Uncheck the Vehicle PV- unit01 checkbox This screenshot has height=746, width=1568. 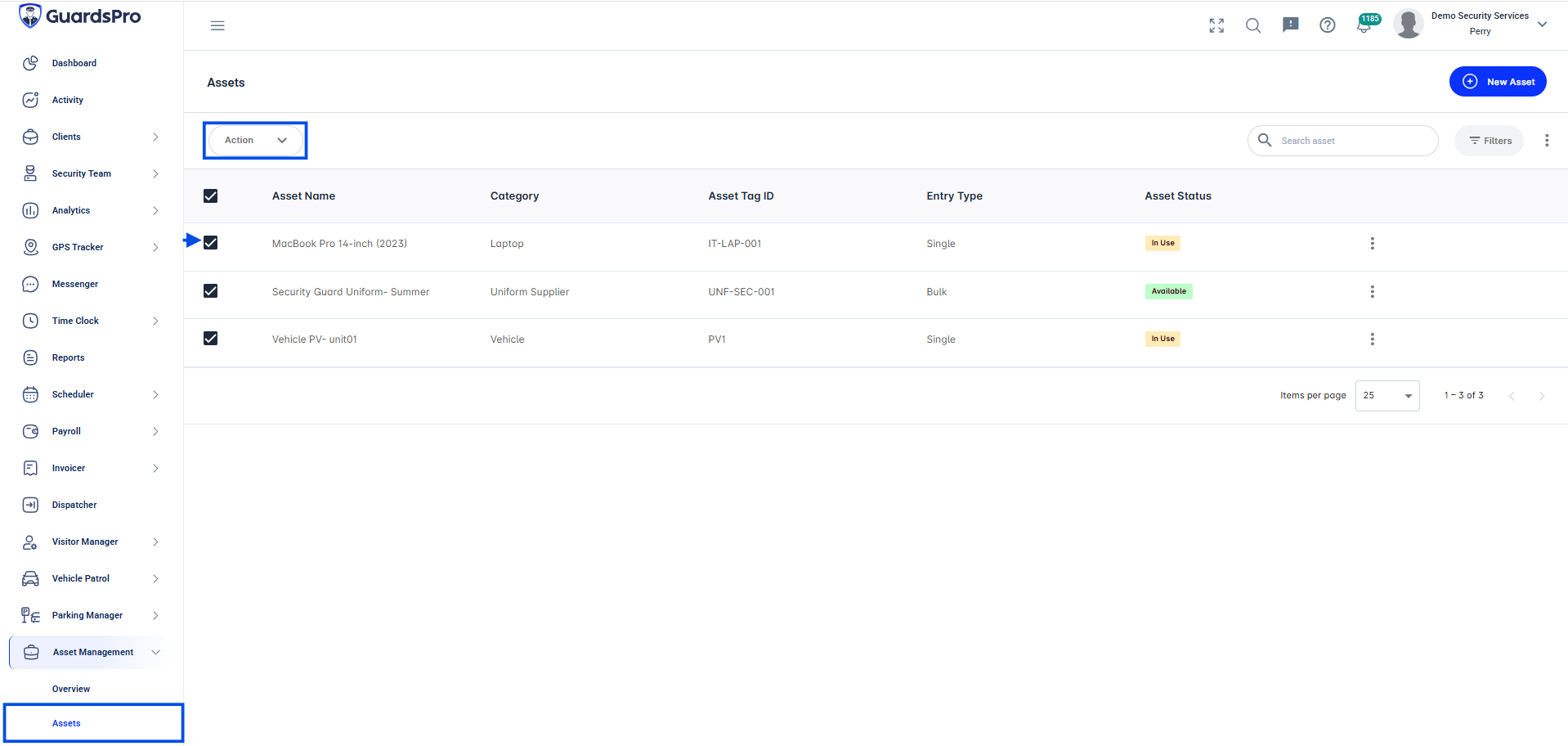click(211, 339)
